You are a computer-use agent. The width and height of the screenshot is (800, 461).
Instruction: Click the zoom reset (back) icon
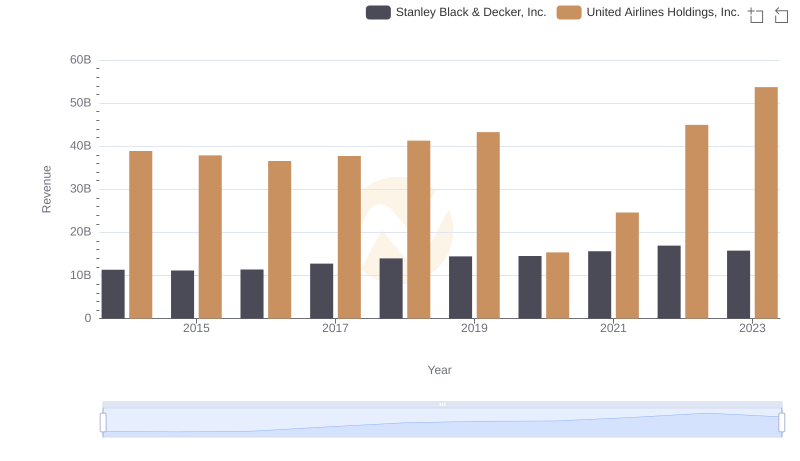coord(781,15)
